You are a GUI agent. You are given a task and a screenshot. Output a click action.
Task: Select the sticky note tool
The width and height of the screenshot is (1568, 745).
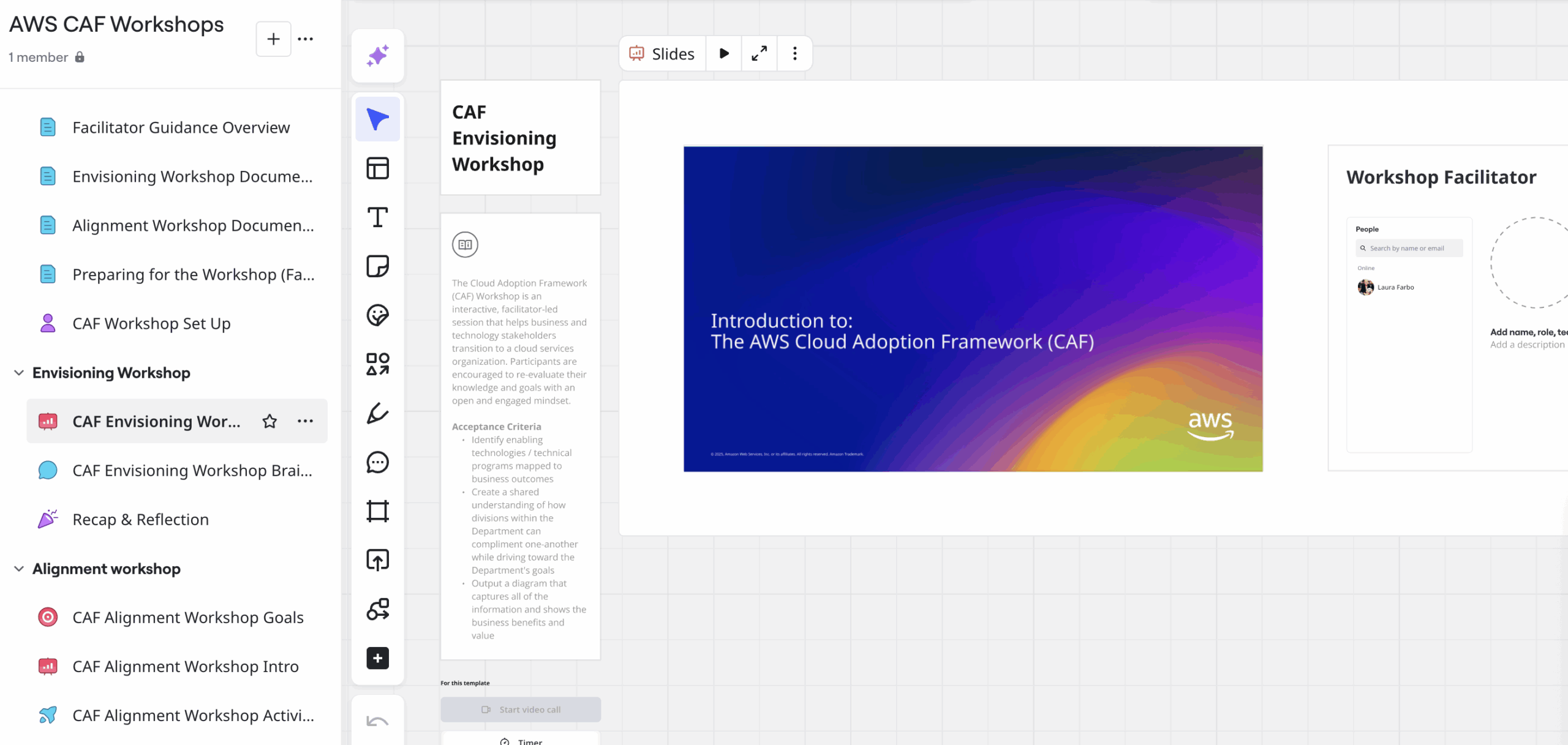pos(377,266)
